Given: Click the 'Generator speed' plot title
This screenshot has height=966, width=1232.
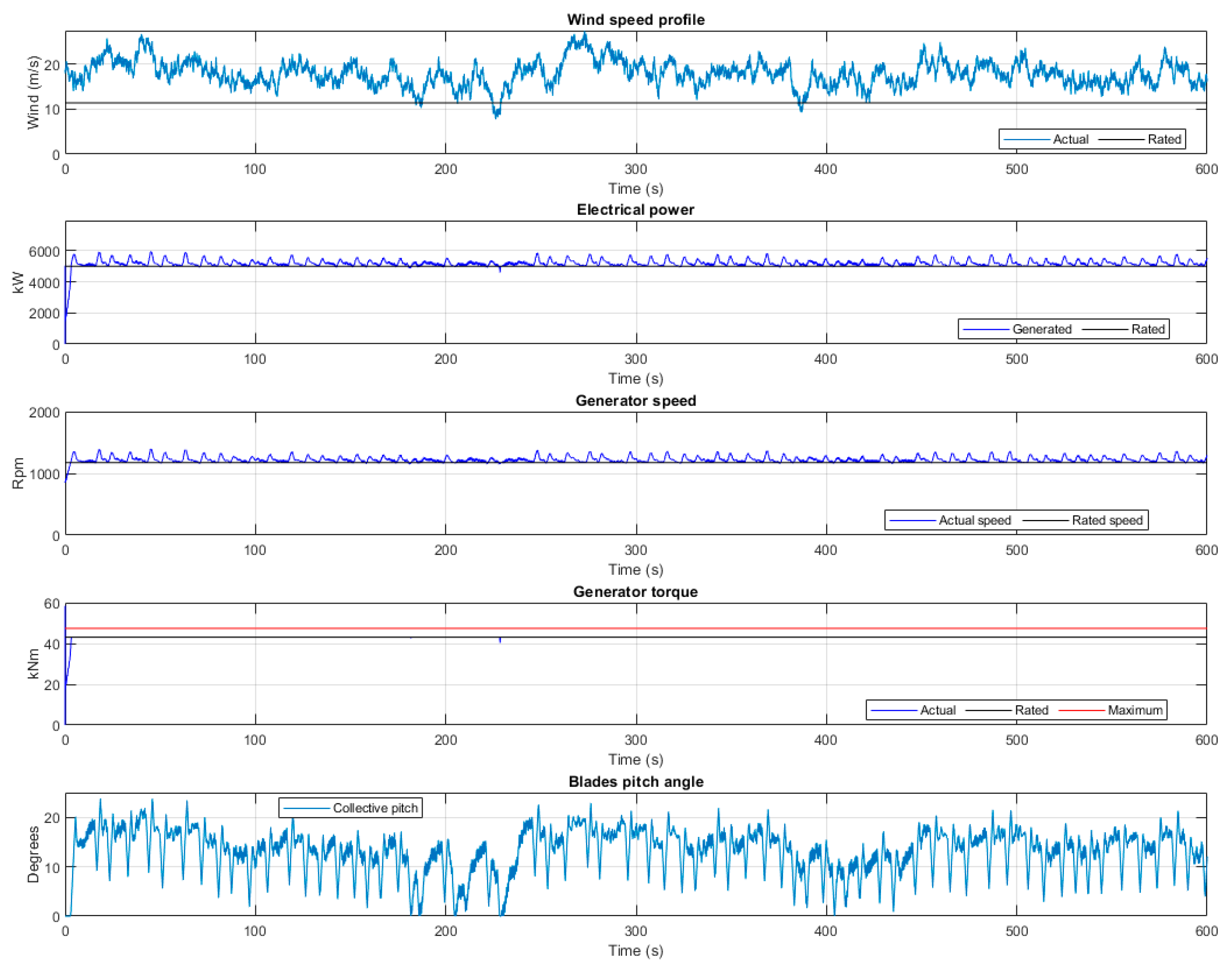Looking at the screenshot, I should (x=635, y=400).
